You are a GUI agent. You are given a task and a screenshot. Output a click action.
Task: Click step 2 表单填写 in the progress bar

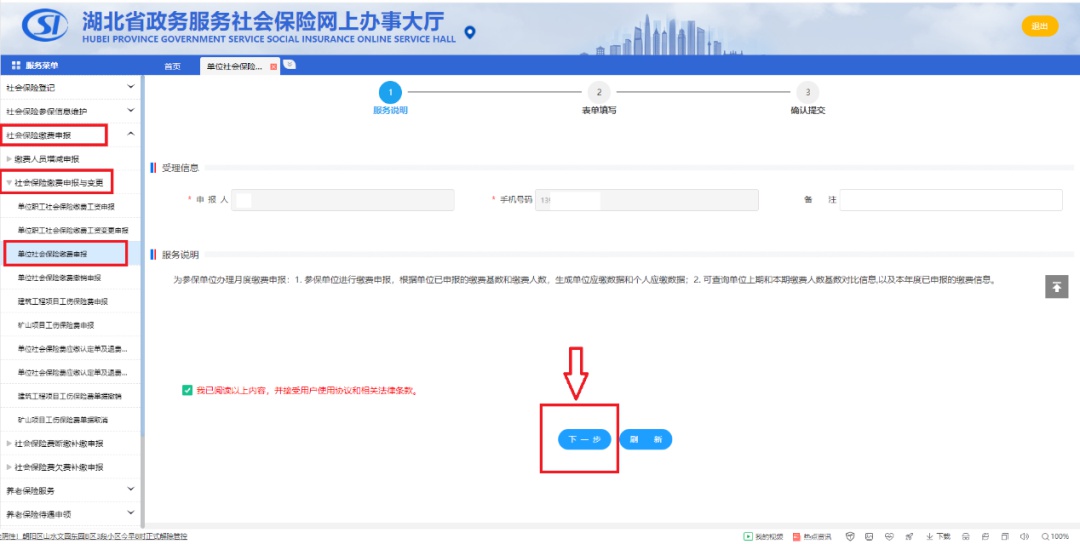tap(599, 98)
